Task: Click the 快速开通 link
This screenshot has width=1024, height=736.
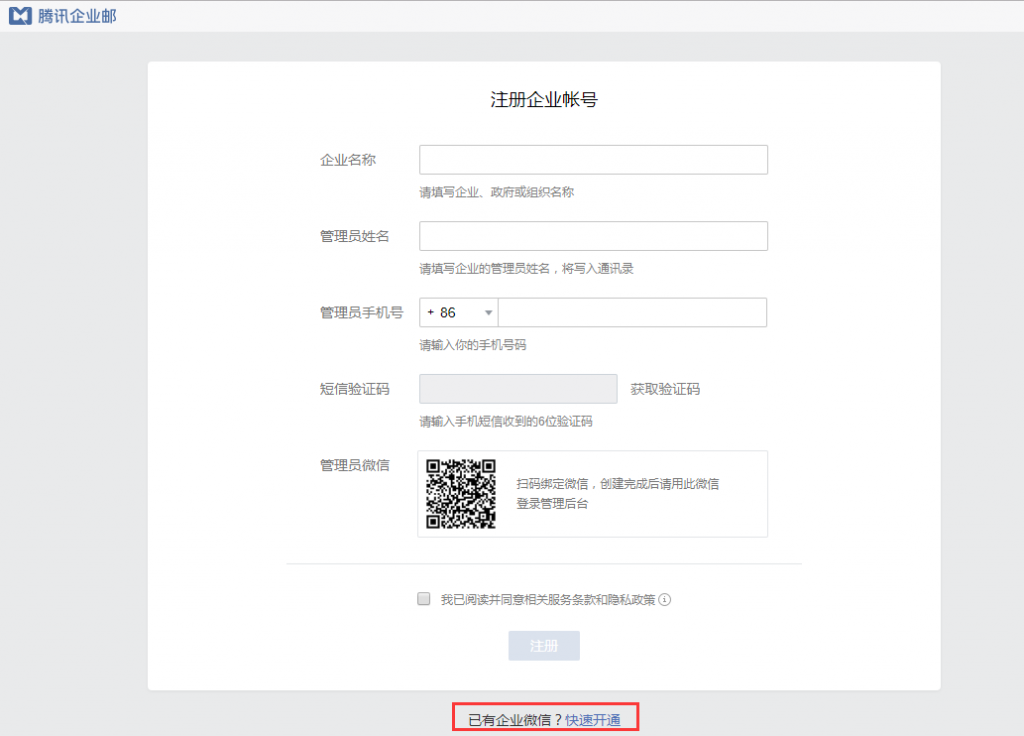Action: tap(592, 720)
